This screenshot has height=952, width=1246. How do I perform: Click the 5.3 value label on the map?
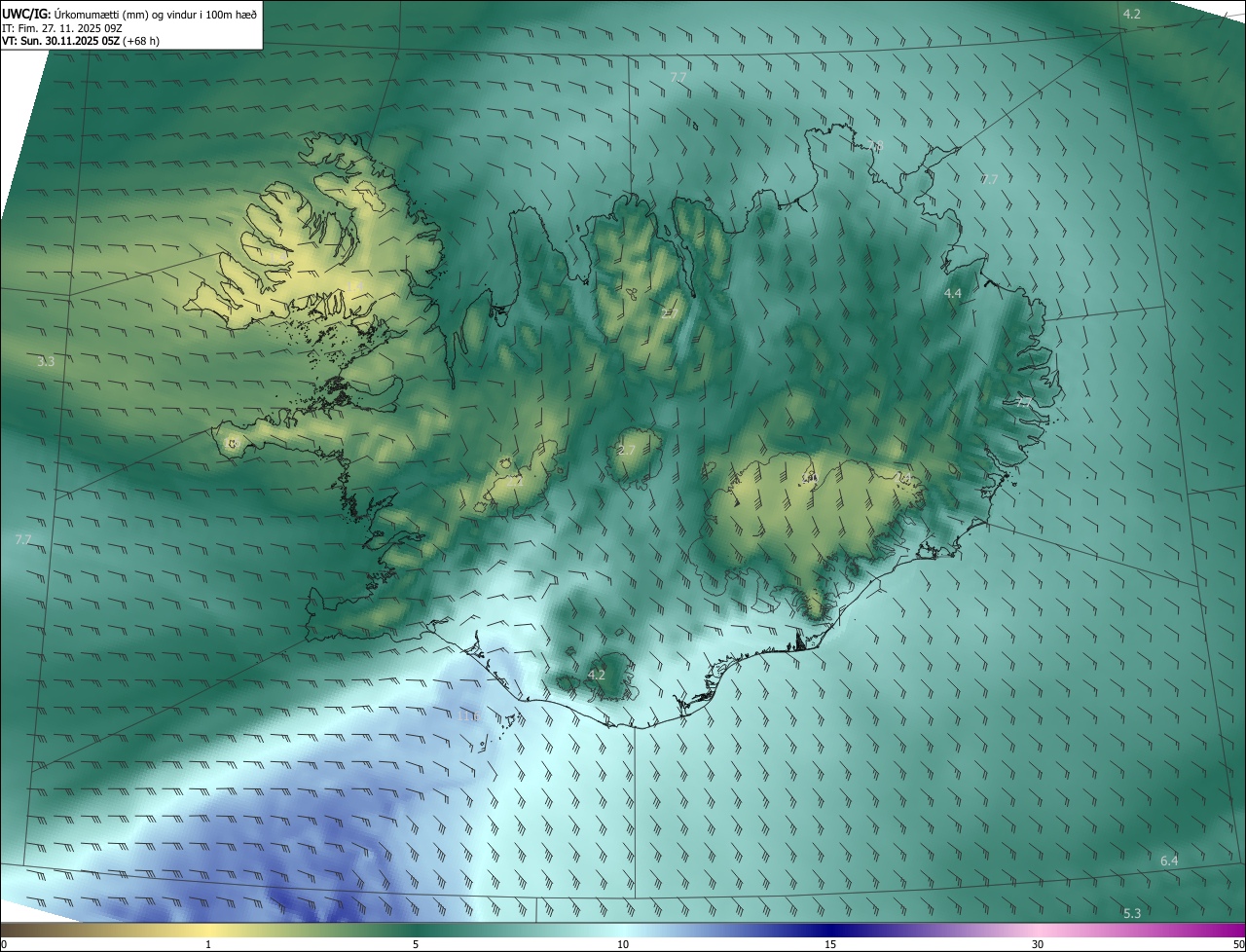(x=1132, y=913)
